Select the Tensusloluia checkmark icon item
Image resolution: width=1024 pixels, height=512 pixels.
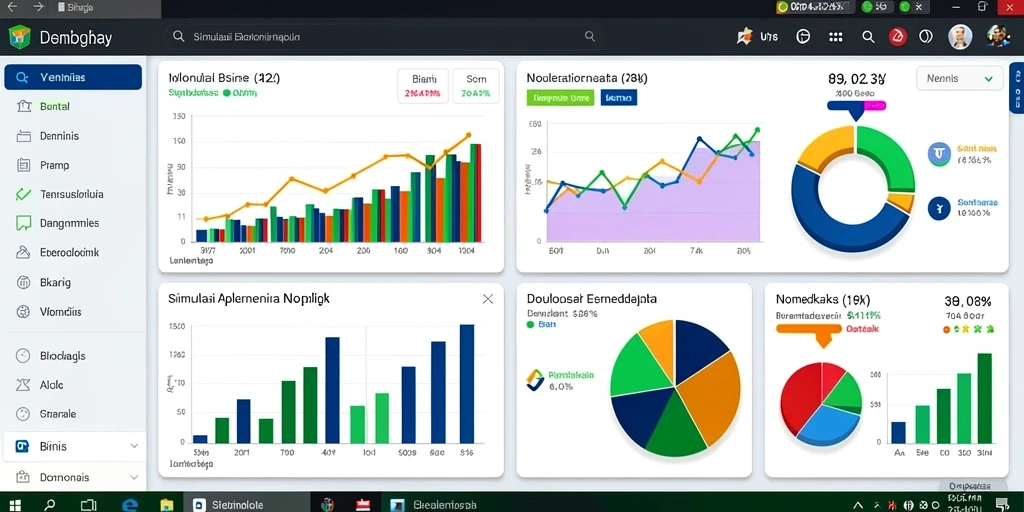[23, 194]
